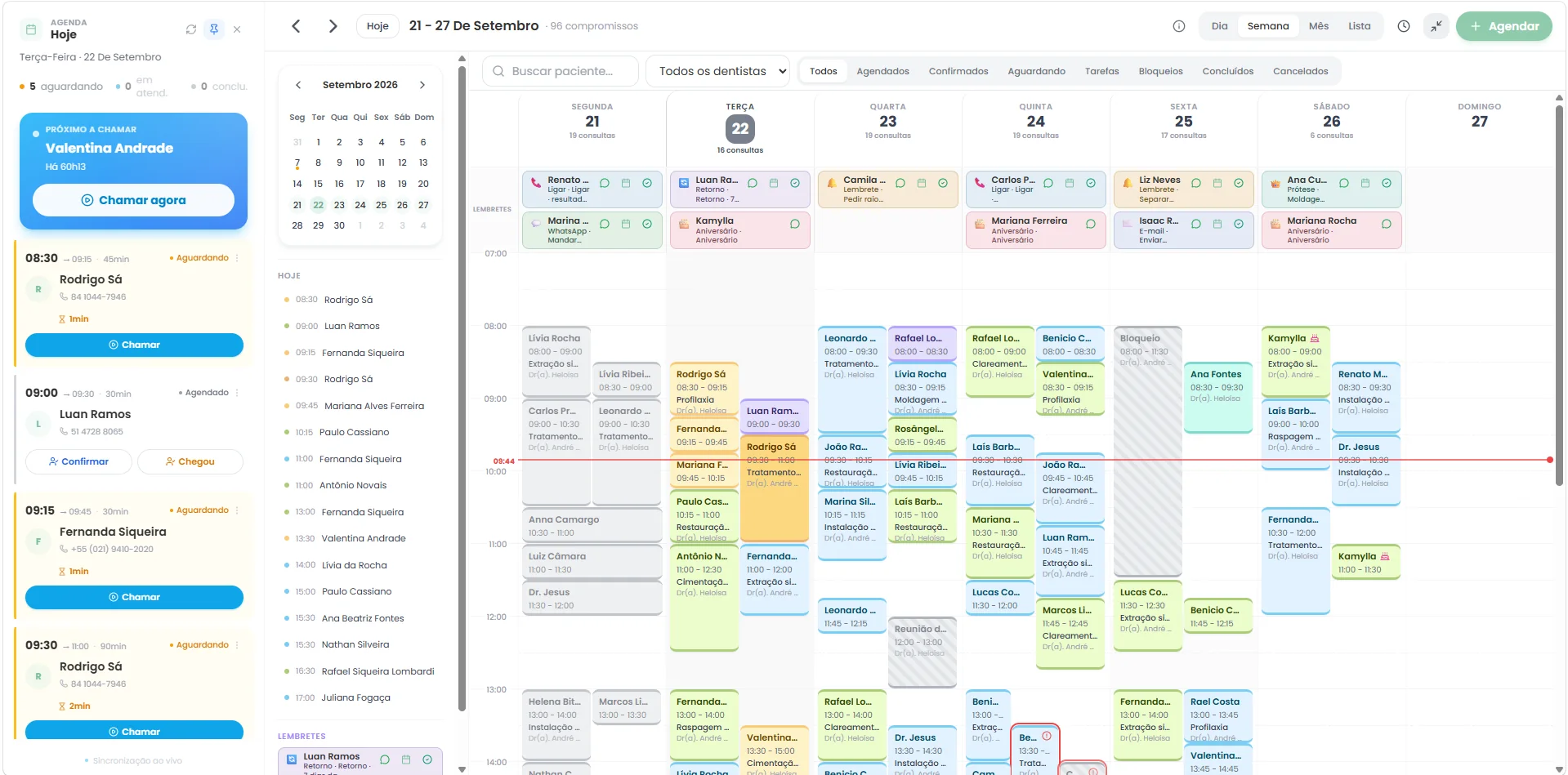The image size is (1568, 775).
Task: Switch to Dia view
Action: click(x=1219, y=26)
